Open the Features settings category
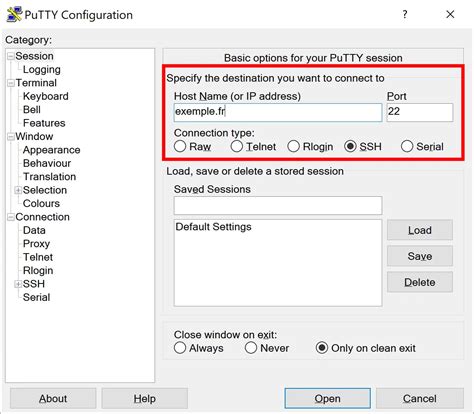474x414 pixels. click(x=44, y=123)
